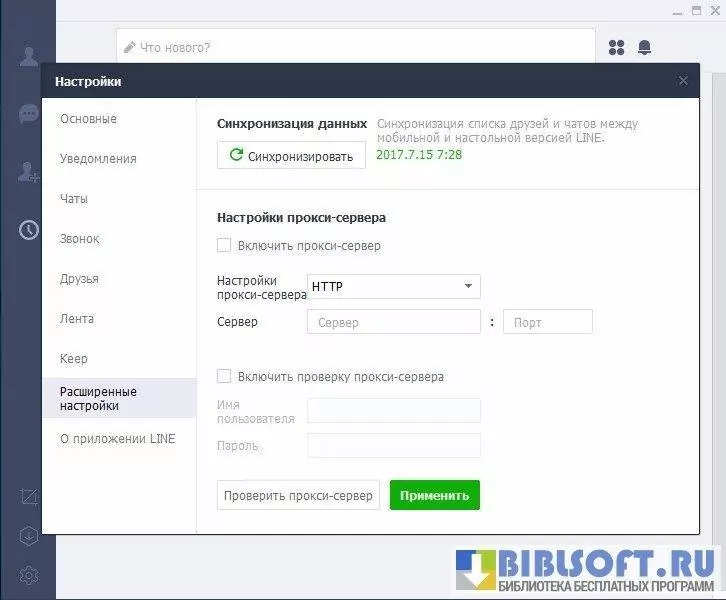The width and height of the screenshot is (726, 600).
Task: Switch to the 'Основные' settings tab
Action: (88, 119)
